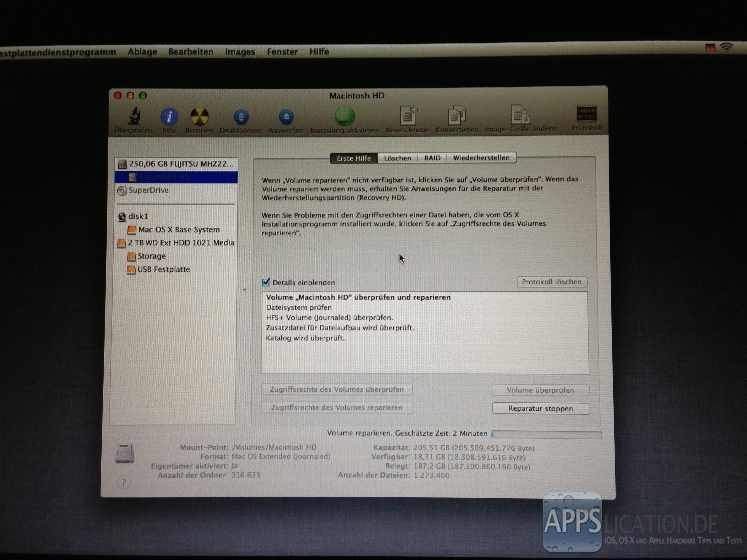Click the Protokoll löschen button
Screen dimensions: 747x560
552,282
